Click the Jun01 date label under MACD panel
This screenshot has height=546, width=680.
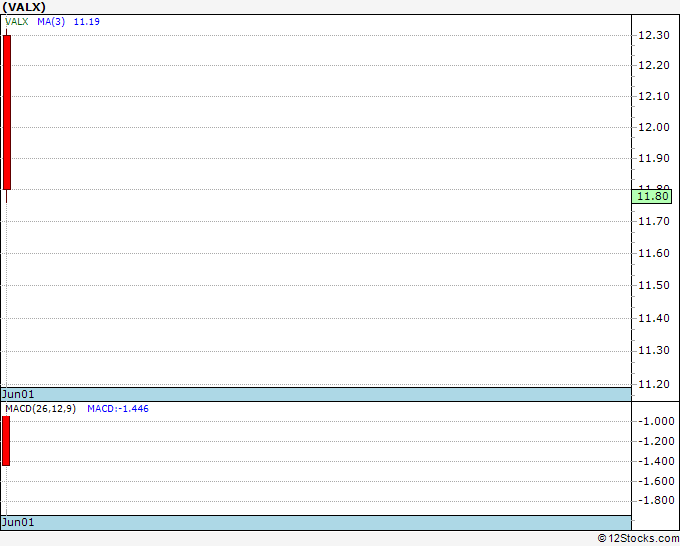point(18,522)
